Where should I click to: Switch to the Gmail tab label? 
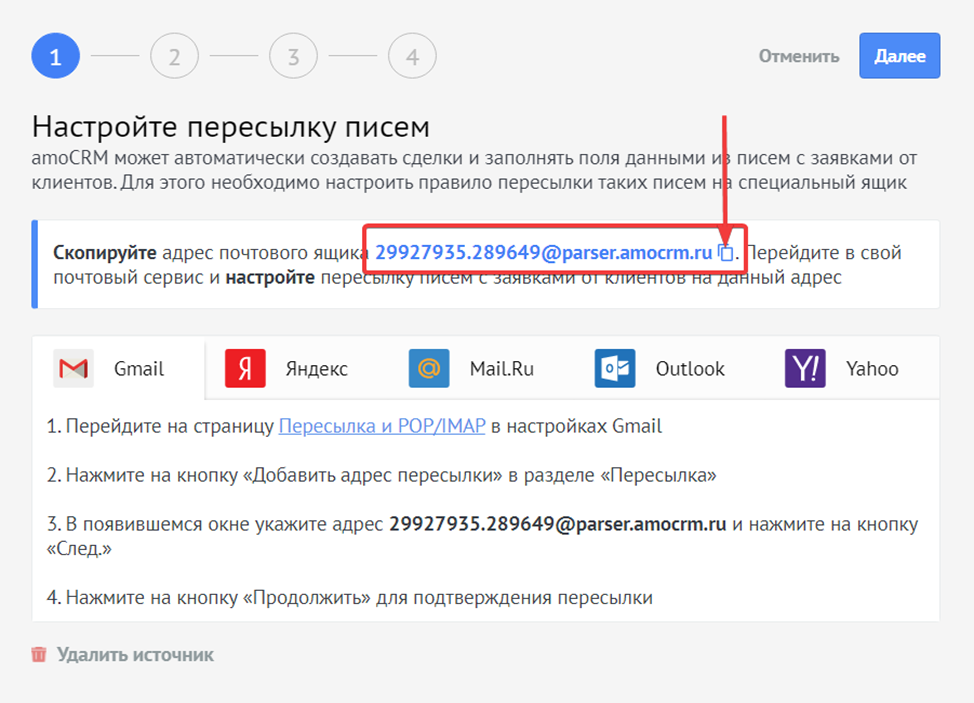coord(139,369)
